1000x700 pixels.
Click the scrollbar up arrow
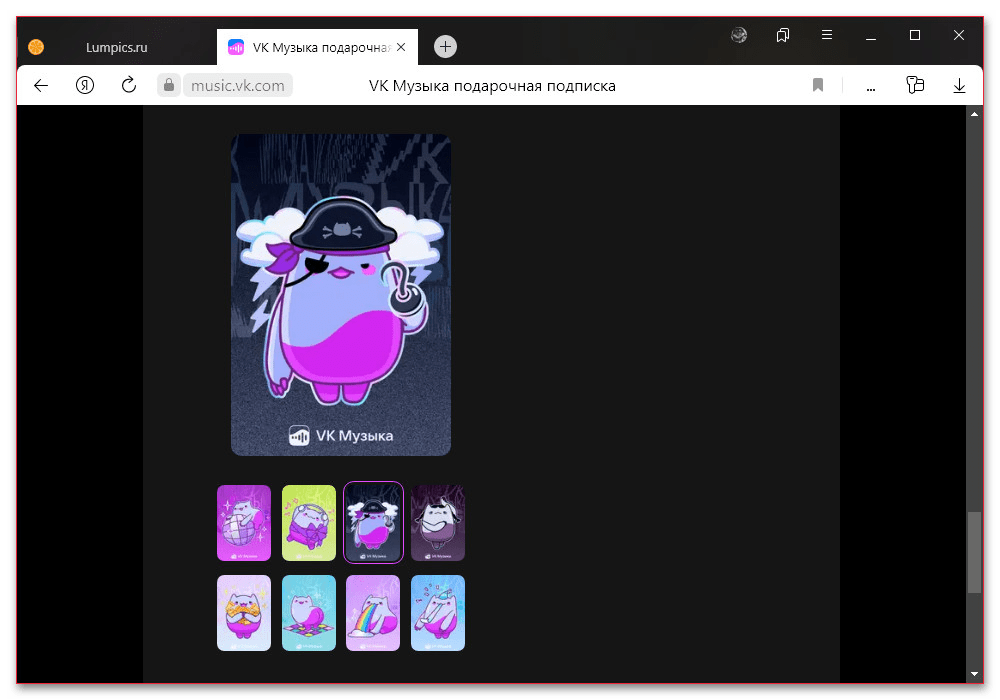coord(974,114)
